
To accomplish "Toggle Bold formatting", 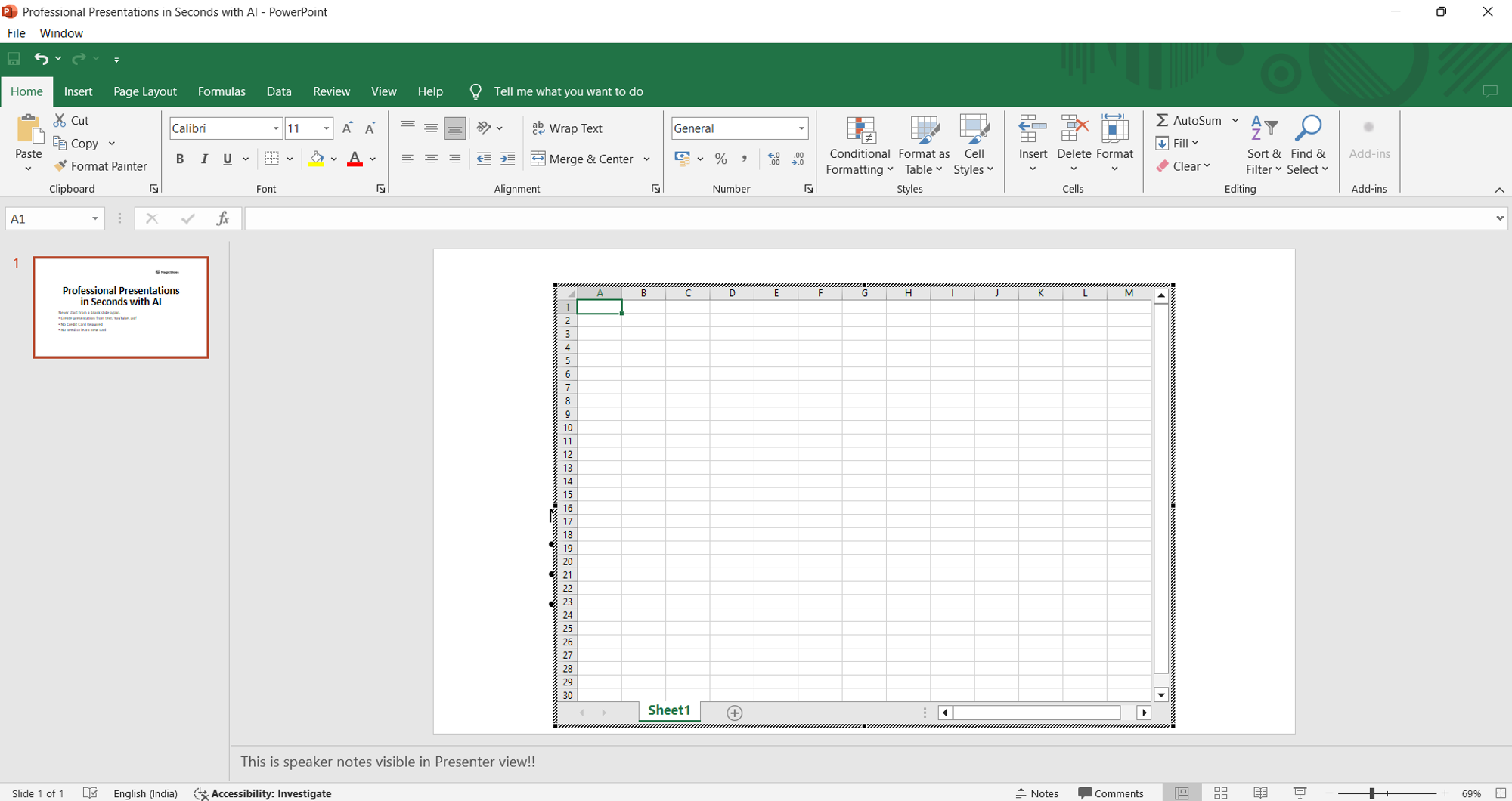I will pyautogui.click(x=180, y=159).
